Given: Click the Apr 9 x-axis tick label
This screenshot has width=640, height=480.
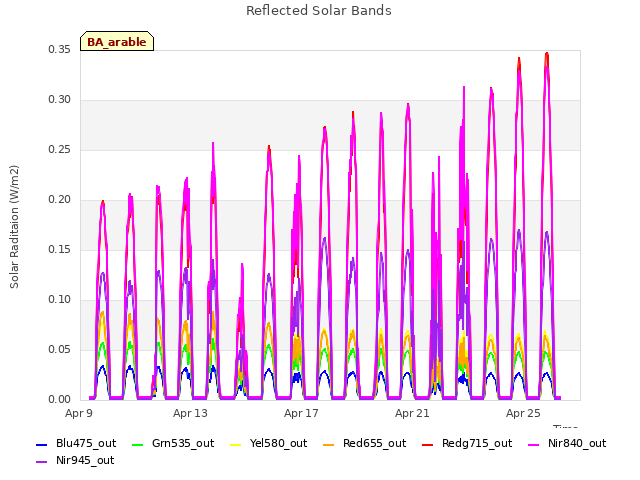Looking at the screenshot, I should pyautogui.click(x=79, y=413).
